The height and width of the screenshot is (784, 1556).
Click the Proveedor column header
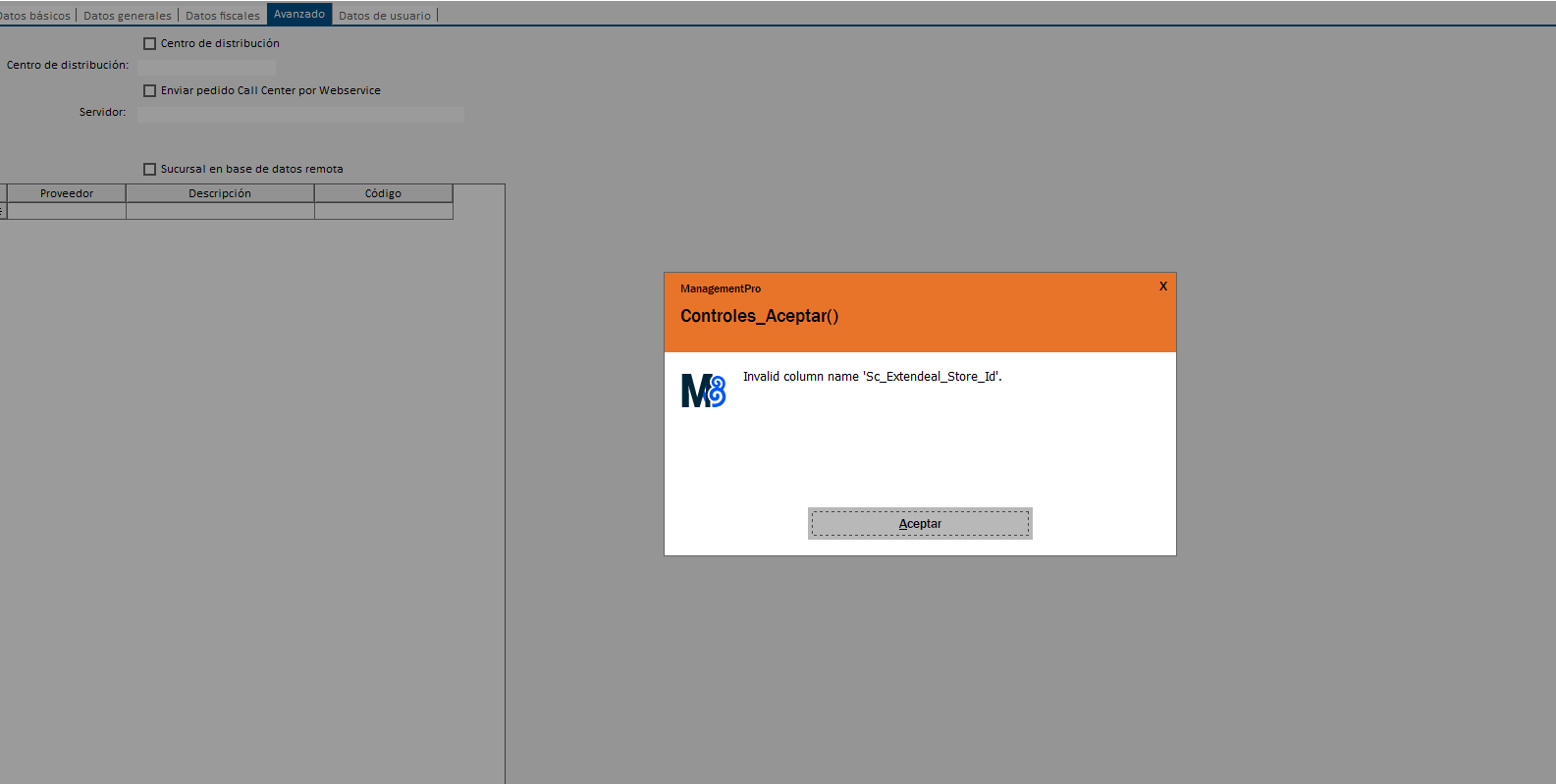point(67,193)
